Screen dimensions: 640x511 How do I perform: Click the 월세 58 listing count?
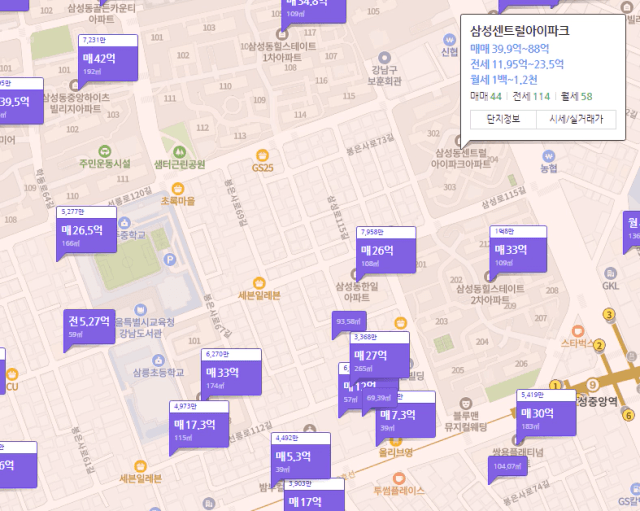coord(576,96)
